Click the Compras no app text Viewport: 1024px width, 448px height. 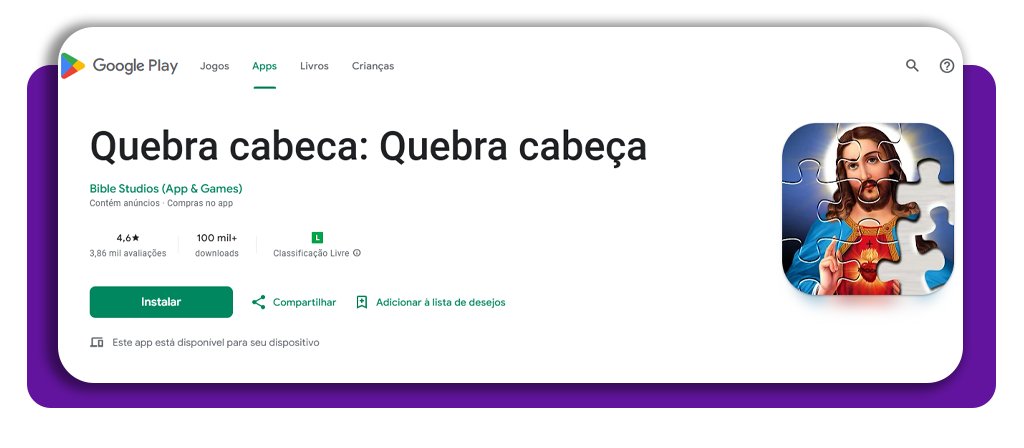[200, 203]
